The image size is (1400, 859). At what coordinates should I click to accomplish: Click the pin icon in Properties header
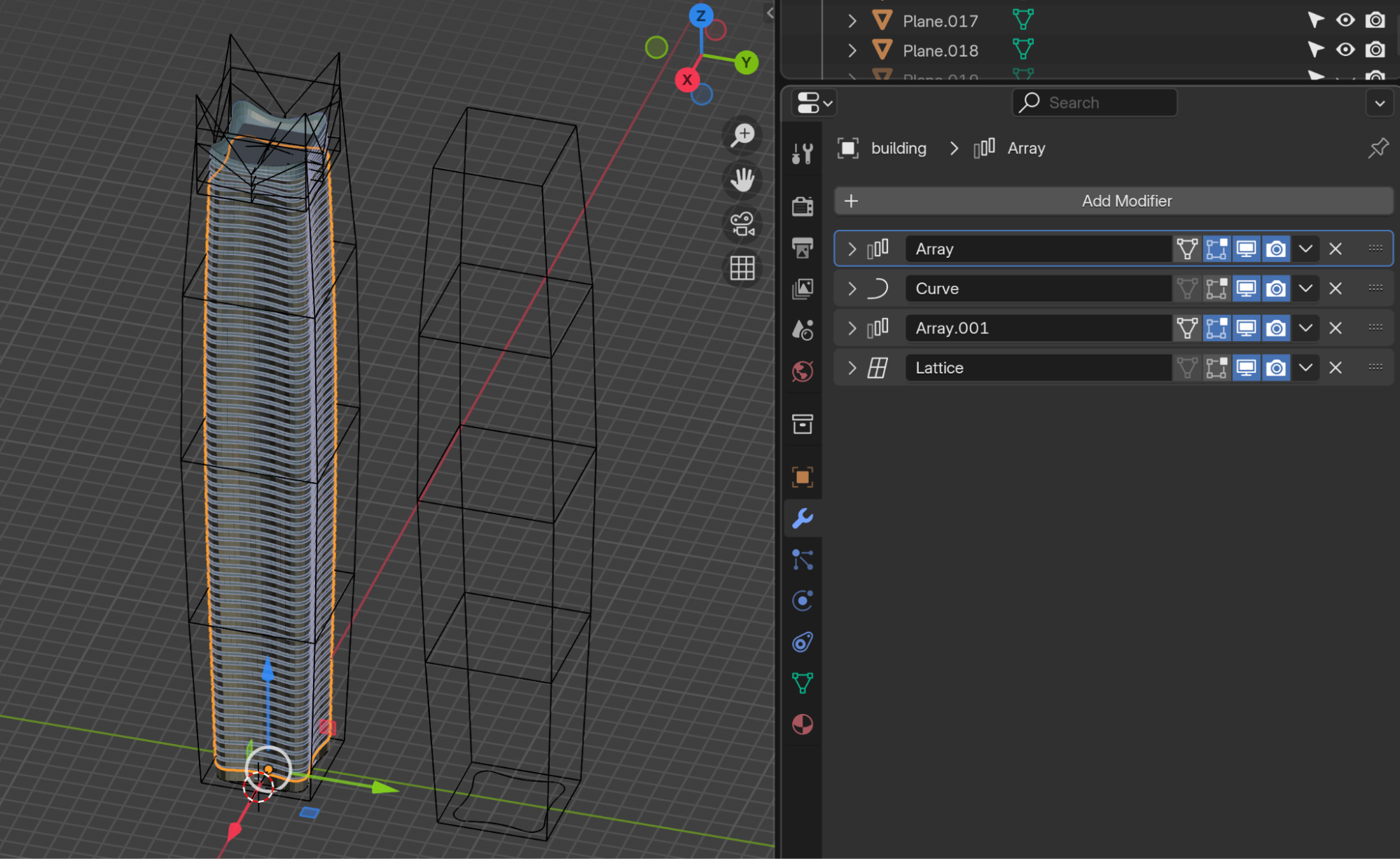pos(1378,149)
